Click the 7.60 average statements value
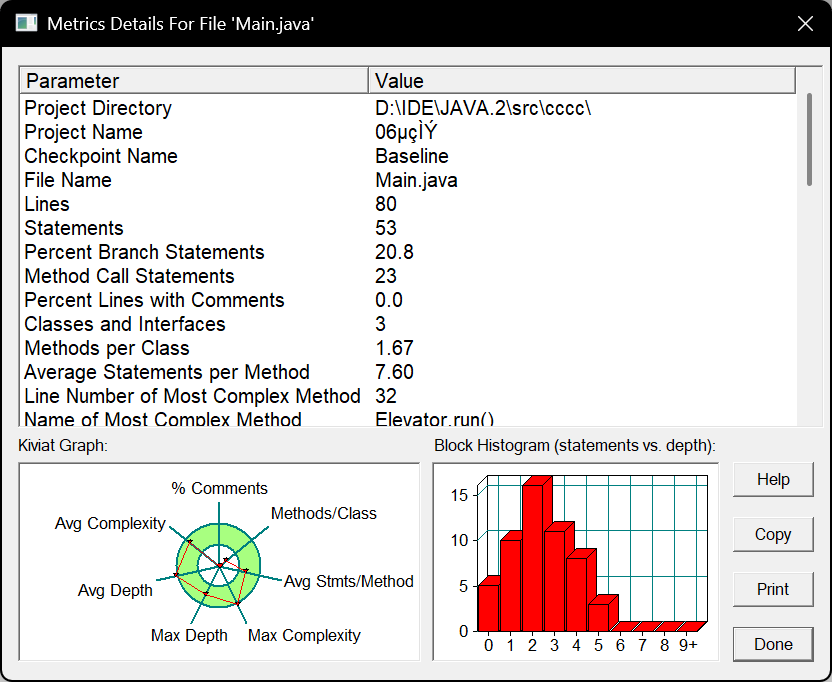The image size is (832, 682). 394,372
